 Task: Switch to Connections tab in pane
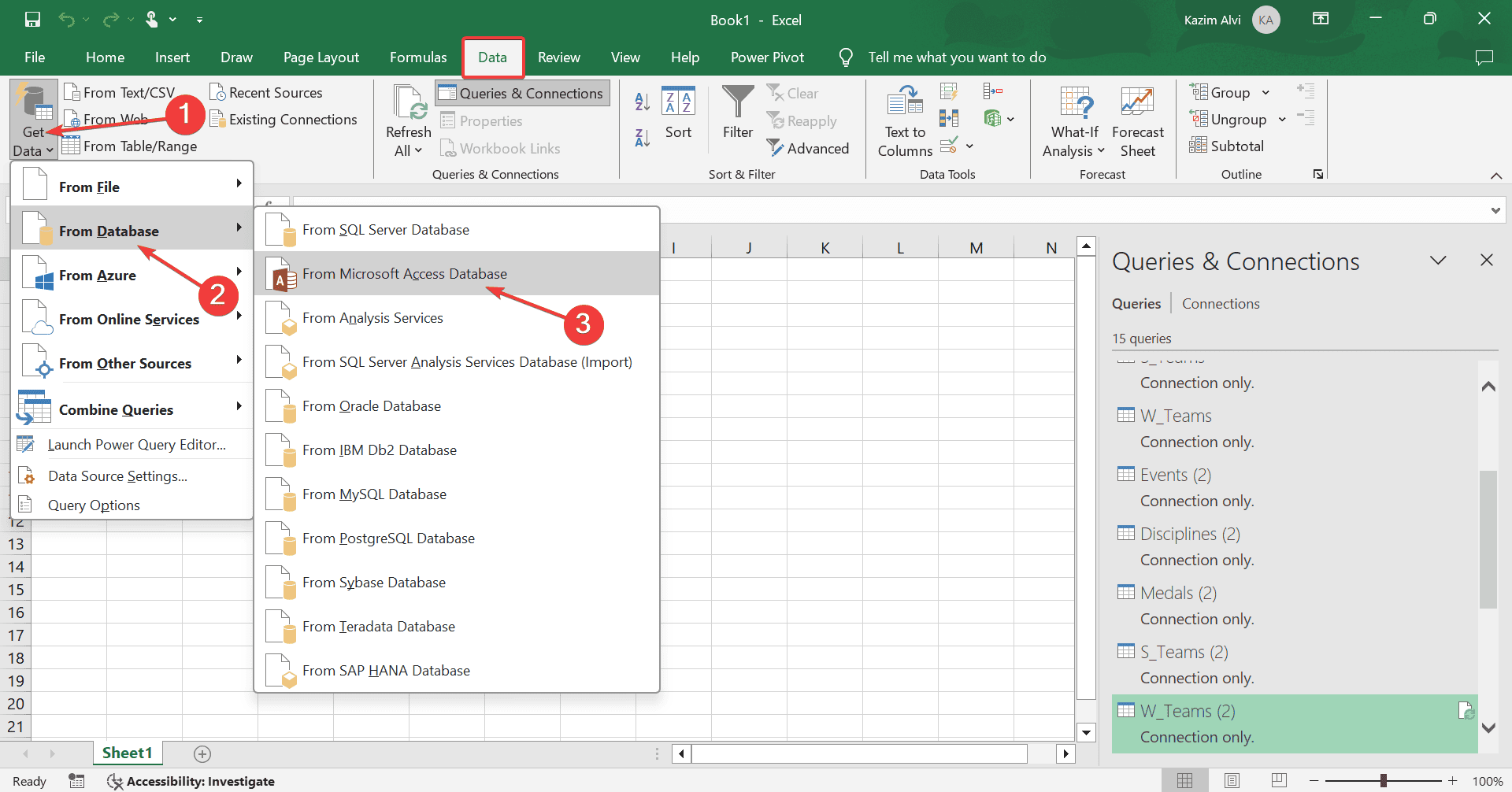tap(1221, 304)
